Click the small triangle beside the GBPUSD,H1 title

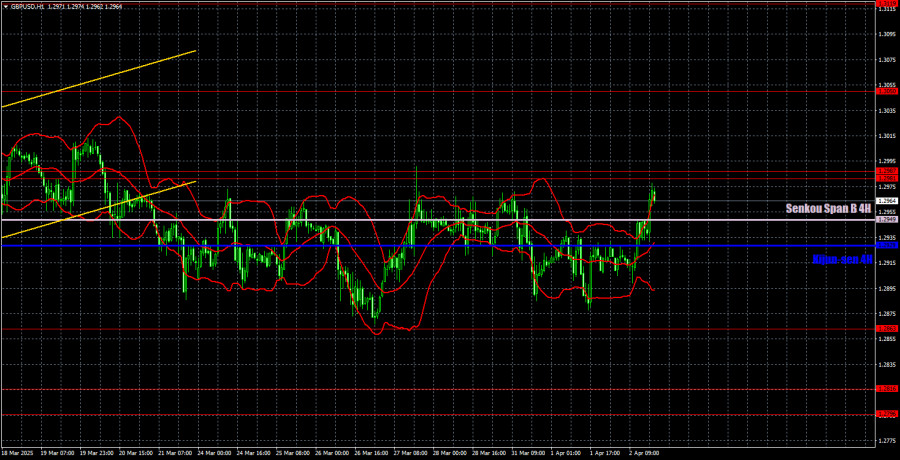tap(6, 5)
